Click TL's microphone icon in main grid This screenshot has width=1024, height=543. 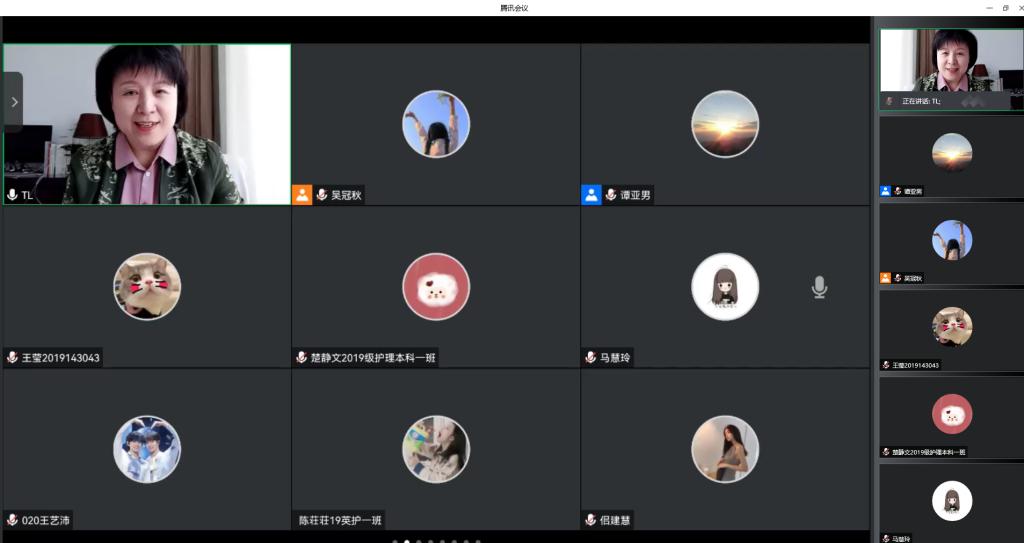12,195
